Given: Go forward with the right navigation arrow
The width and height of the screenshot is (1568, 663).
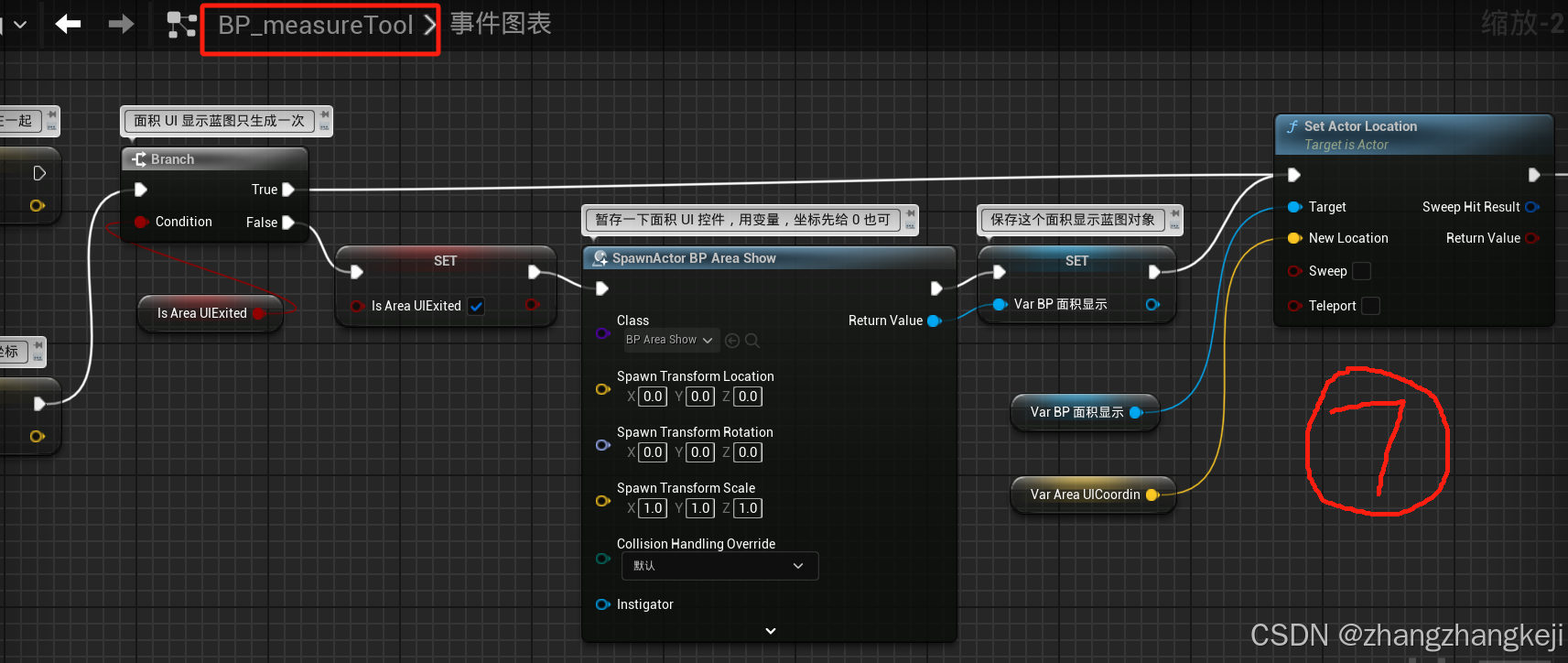Looking at the screenshot, I should [121, 24].
